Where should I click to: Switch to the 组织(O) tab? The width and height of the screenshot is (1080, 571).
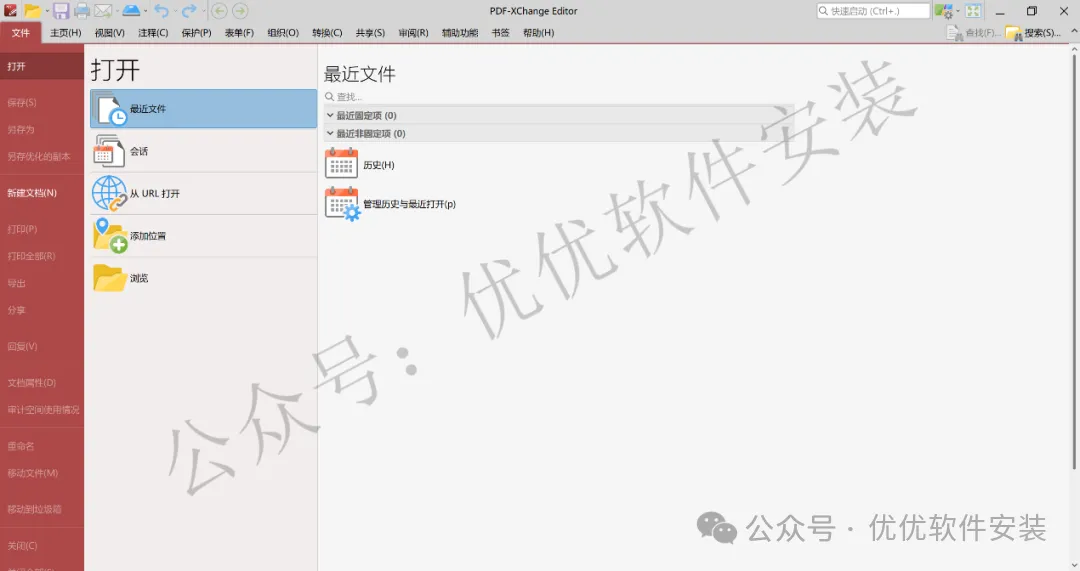[283, 32]
